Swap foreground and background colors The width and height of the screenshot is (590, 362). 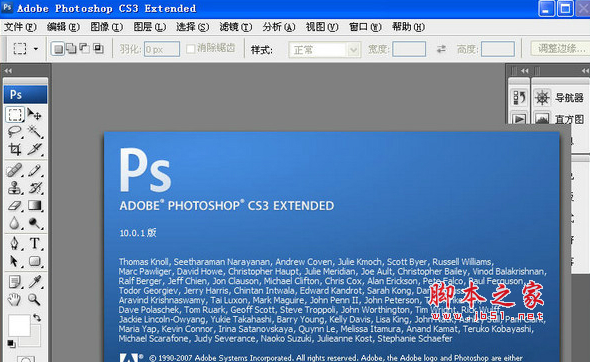point(37,318)
